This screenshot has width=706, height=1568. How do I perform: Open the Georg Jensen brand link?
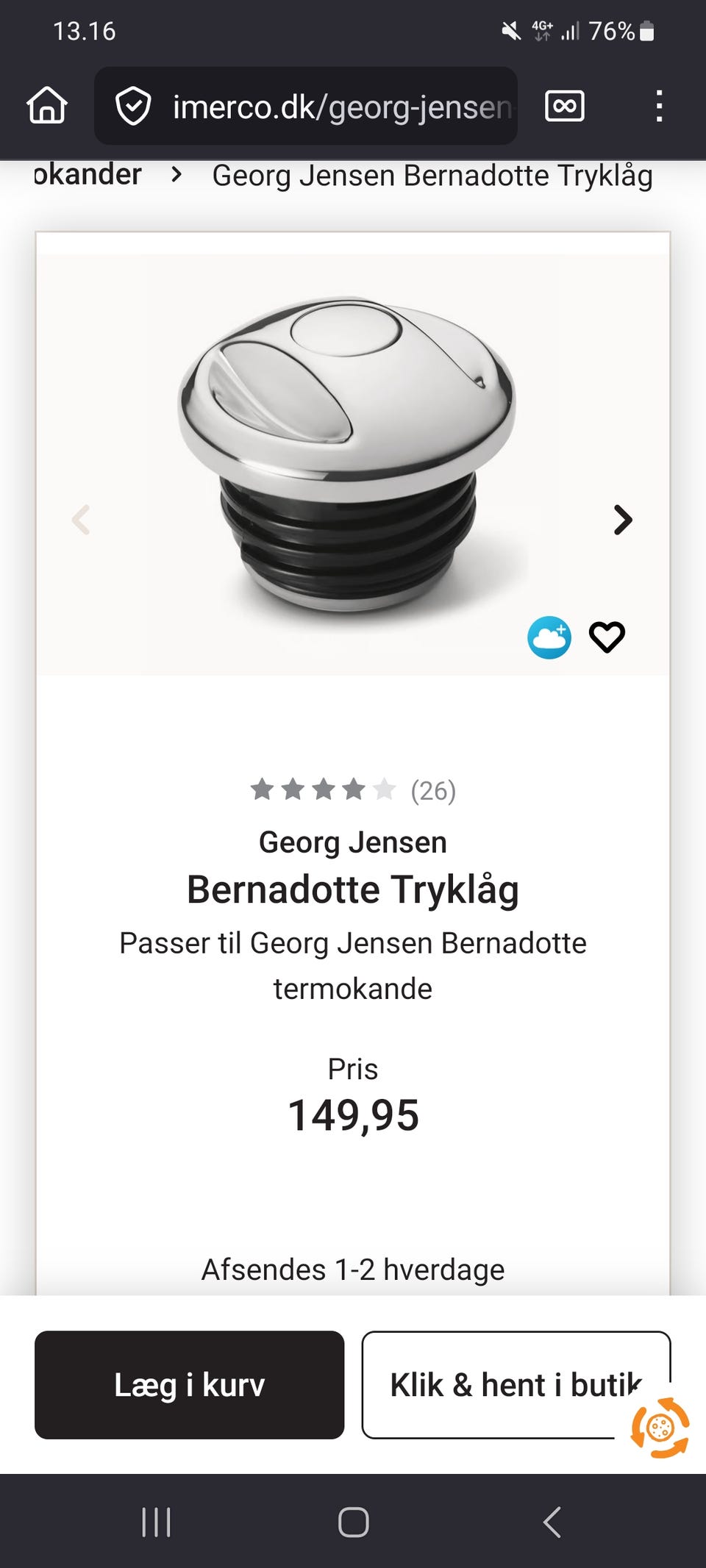click(x=352, y=842)
